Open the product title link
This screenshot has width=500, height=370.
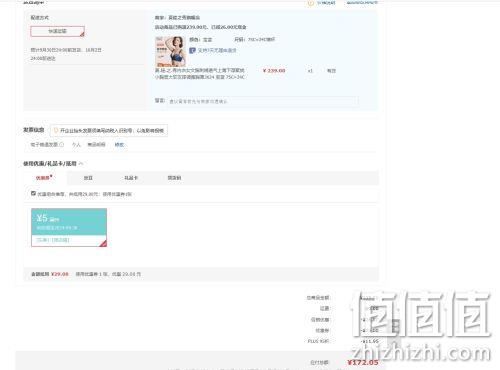pos(200,74)
